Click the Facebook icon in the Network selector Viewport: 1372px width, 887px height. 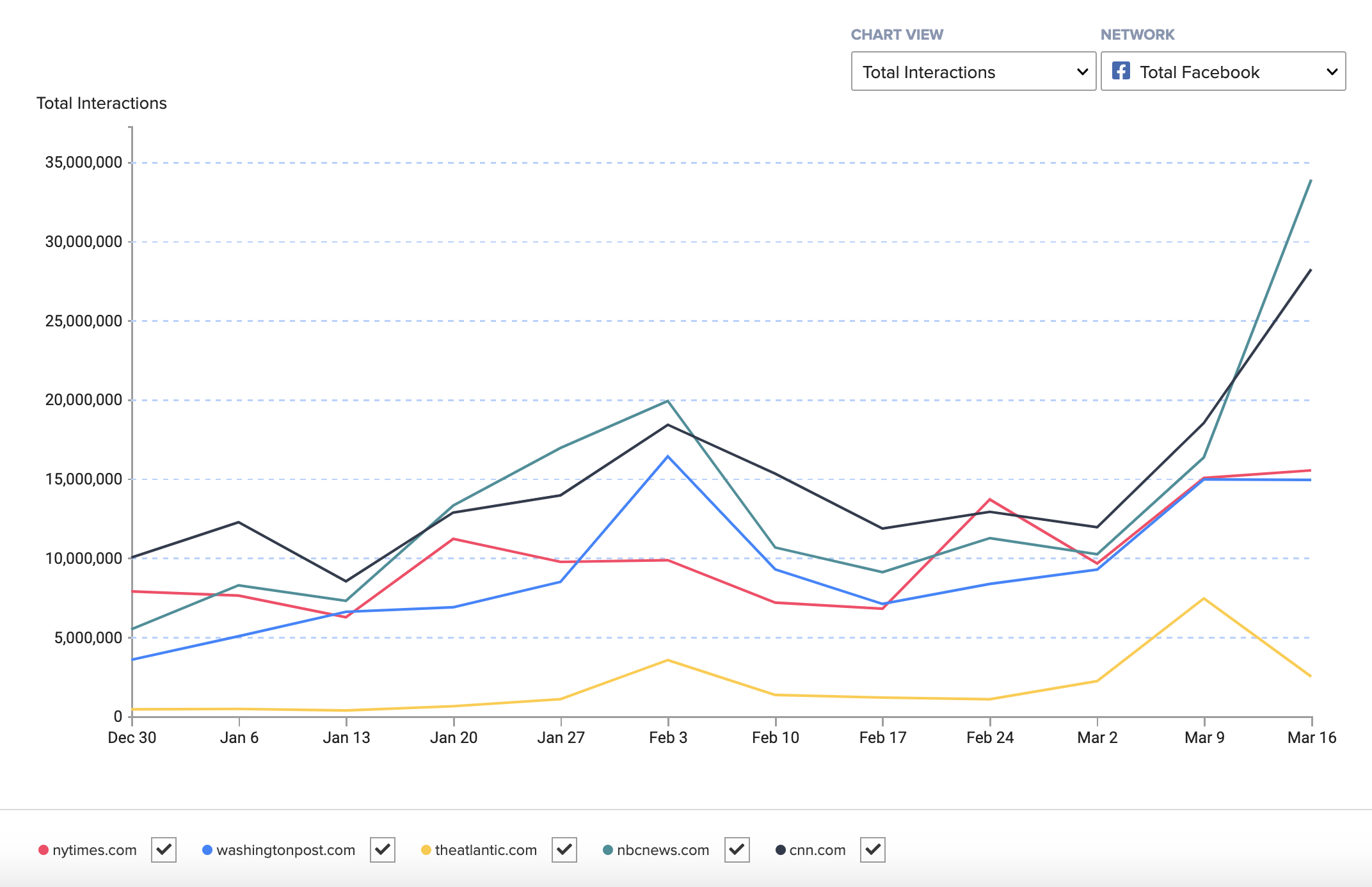tap(1121, 71)
